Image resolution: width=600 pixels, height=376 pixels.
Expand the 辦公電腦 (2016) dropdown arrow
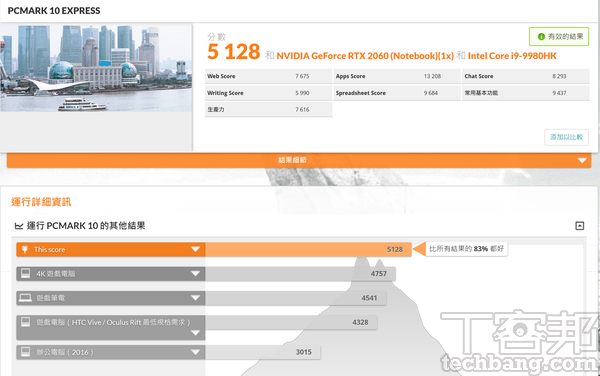coord(195,352)
